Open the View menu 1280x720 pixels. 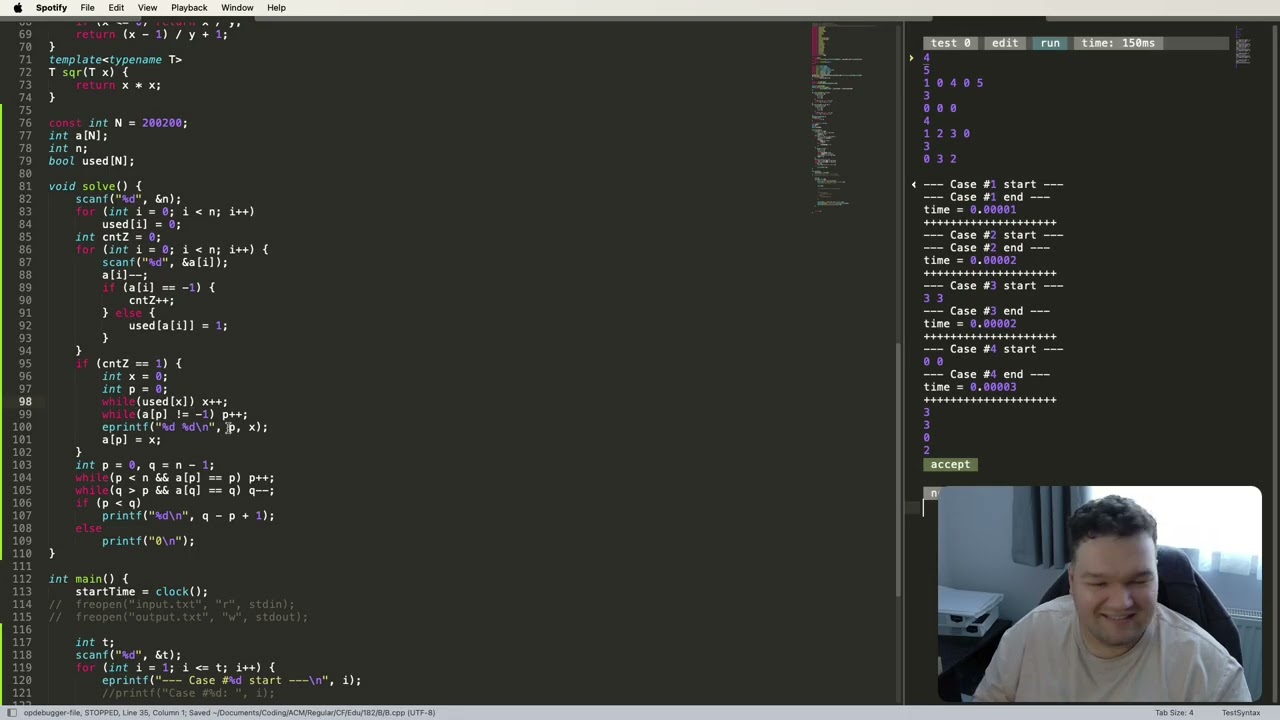coord(147,8)
